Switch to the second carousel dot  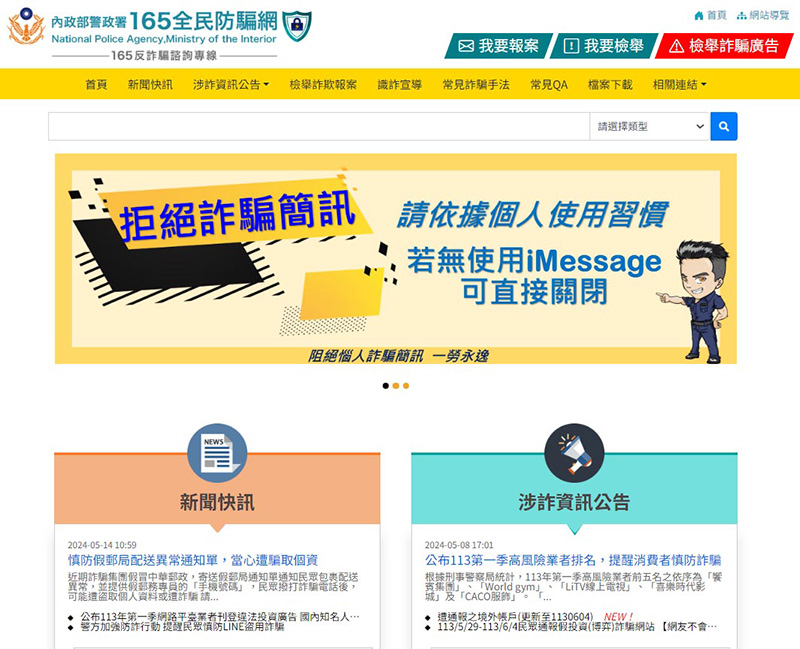coord(396,385)
